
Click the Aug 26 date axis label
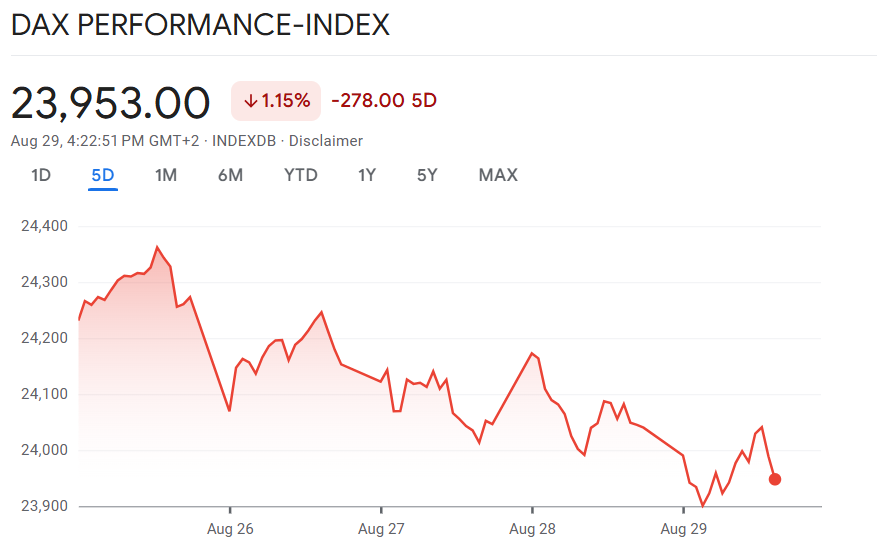coord(230,527)
